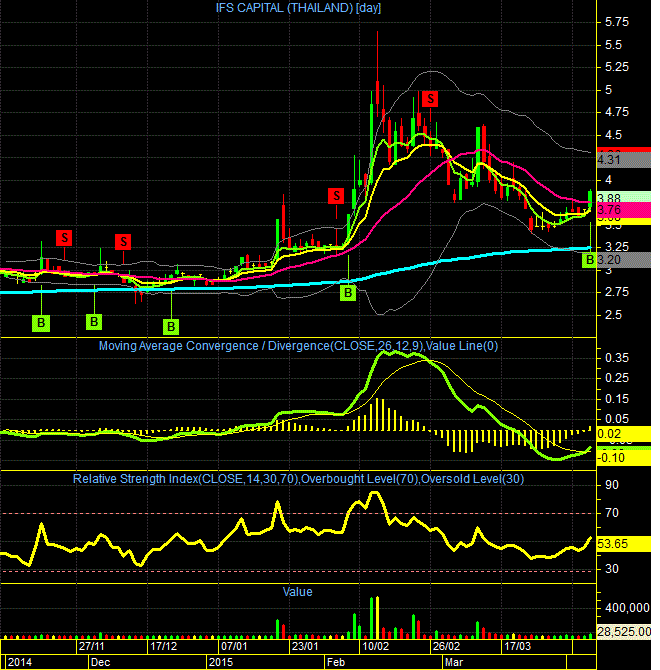Click the 2.75 price axis label
660x670 pixels.
(x=617, y=292)
